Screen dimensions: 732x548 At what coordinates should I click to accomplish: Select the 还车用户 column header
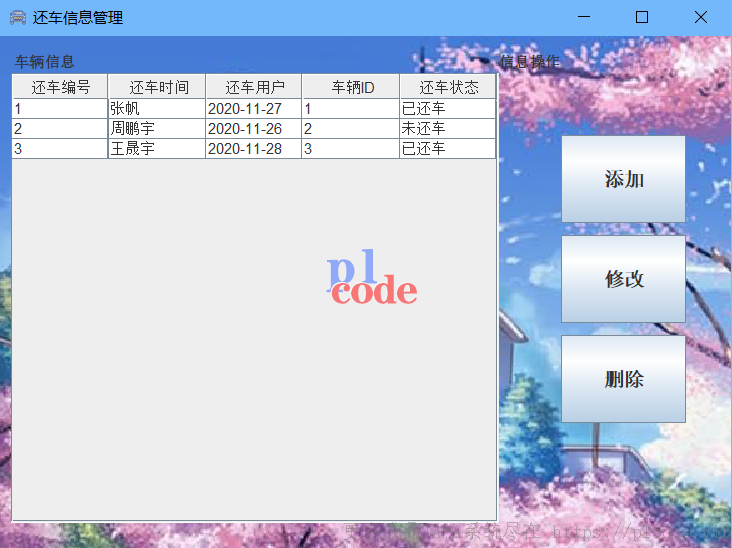pyautogui.click(x=254, y=87)
